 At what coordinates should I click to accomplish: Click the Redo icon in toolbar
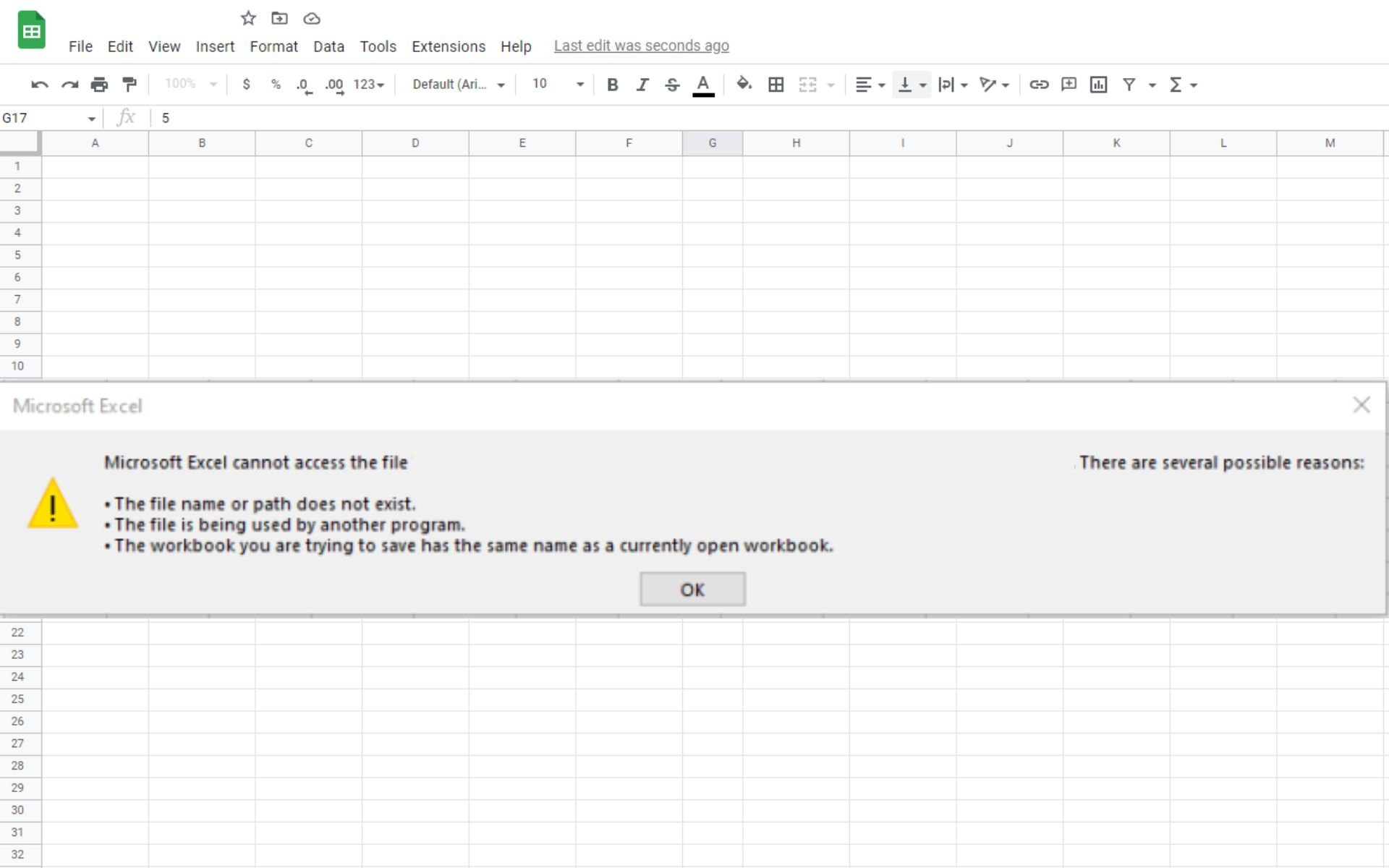69,84
